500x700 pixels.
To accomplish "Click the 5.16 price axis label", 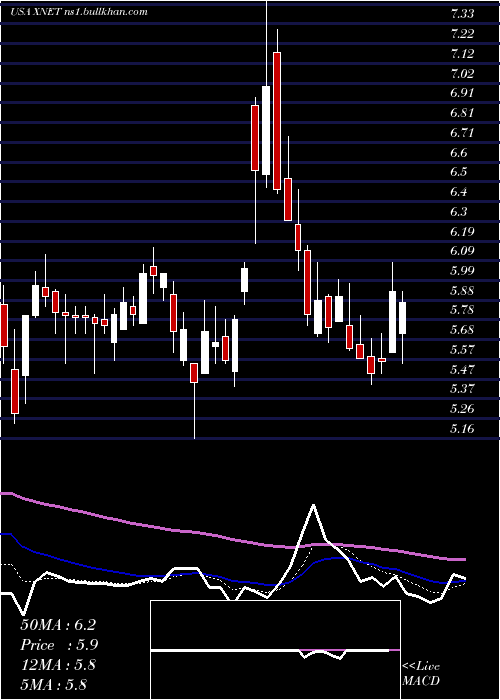I will click(462, 429).
